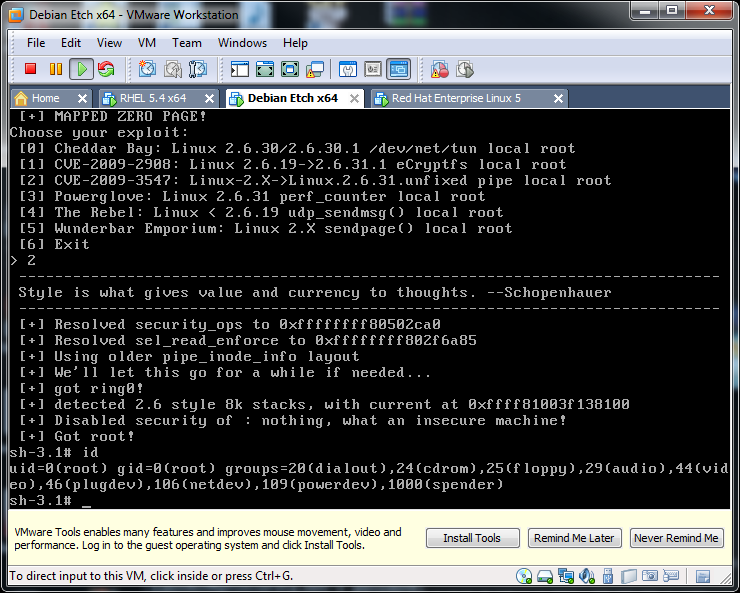Viewport: 740px width, 593px height.
Task: Click the grey drive device status icon
Action: pos(629,576)
